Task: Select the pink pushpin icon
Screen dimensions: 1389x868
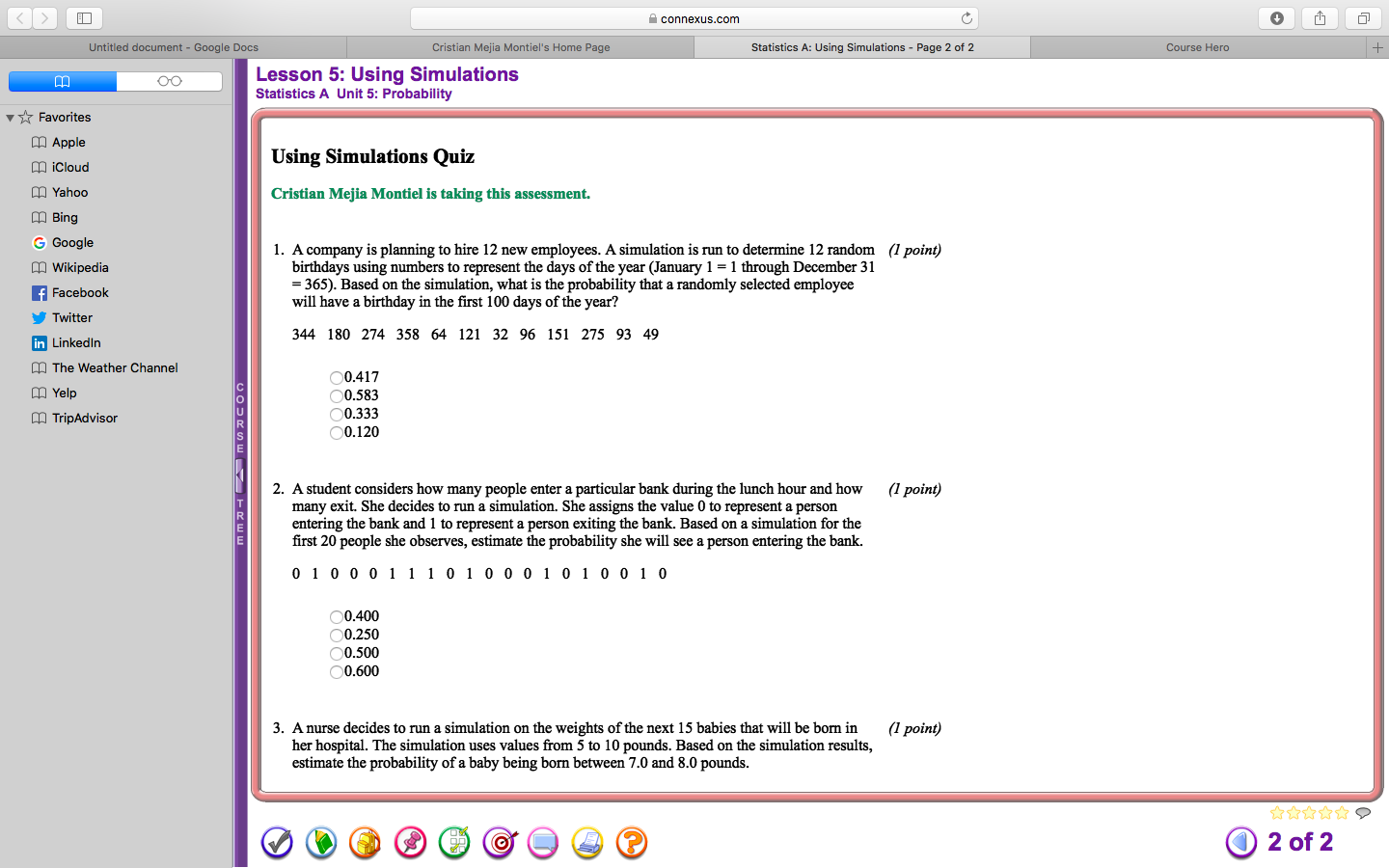Action: [410, 842]
